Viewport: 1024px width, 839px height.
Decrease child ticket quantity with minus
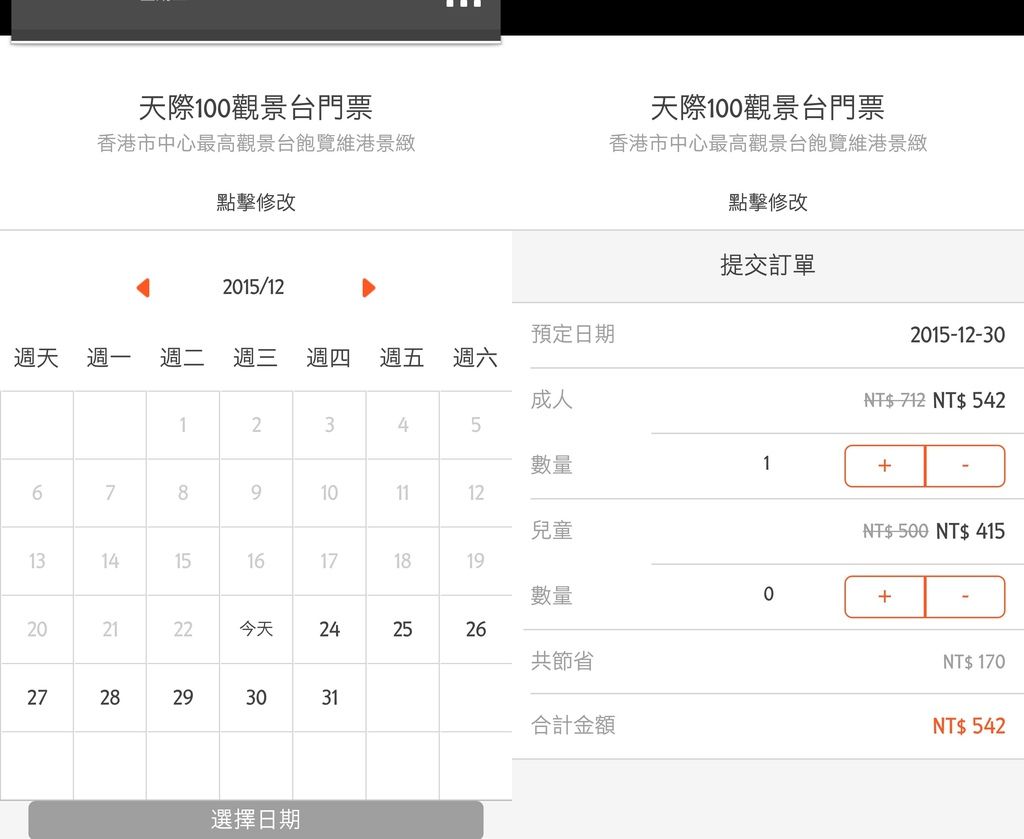965,596
